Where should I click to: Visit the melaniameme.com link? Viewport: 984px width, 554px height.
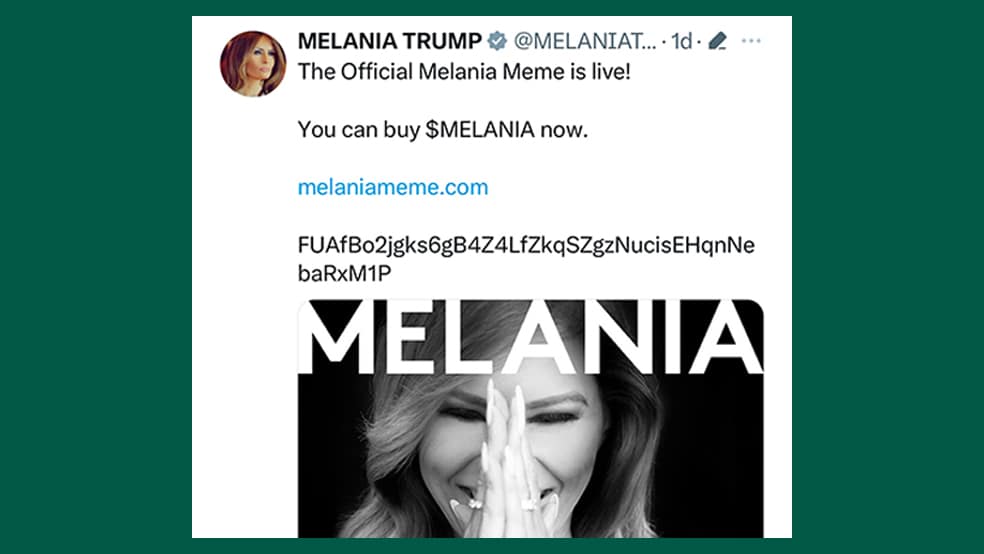pyautogui.click(x=393, y=187)
